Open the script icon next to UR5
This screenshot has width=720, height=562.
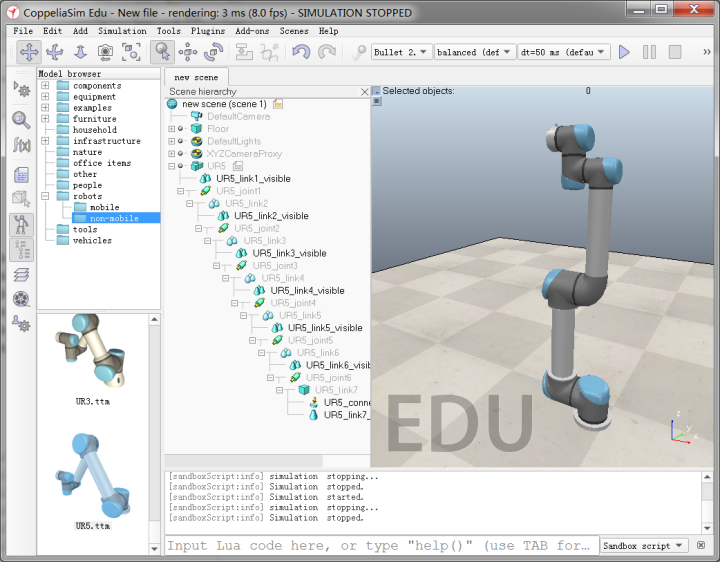click(238, 165)
